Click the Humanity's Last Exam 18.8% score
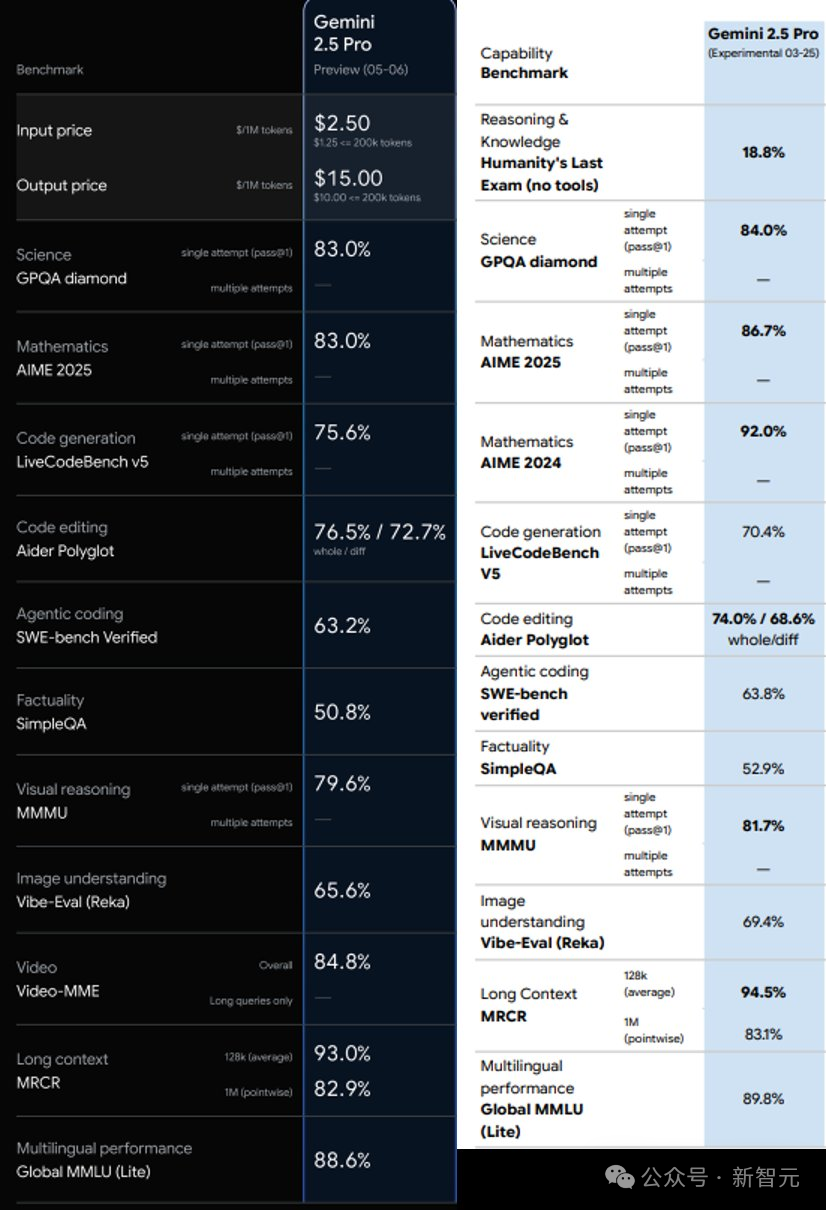The image size is (826, 1210). tap(763, 152)
